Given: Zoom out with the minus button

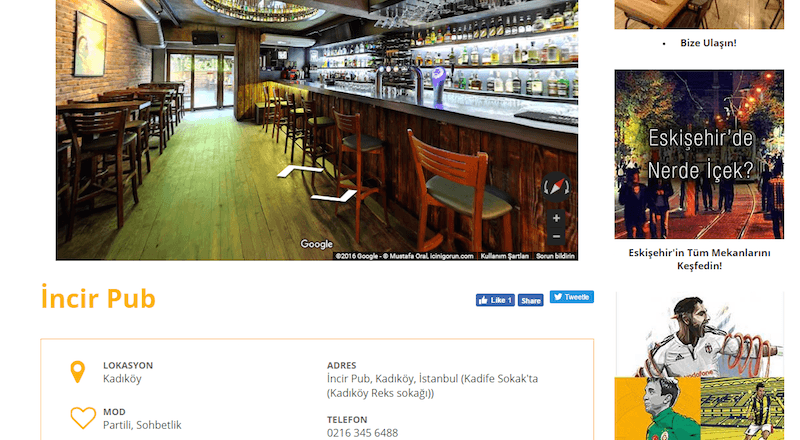Looking at the screenshot, I should tap(556, 236).
